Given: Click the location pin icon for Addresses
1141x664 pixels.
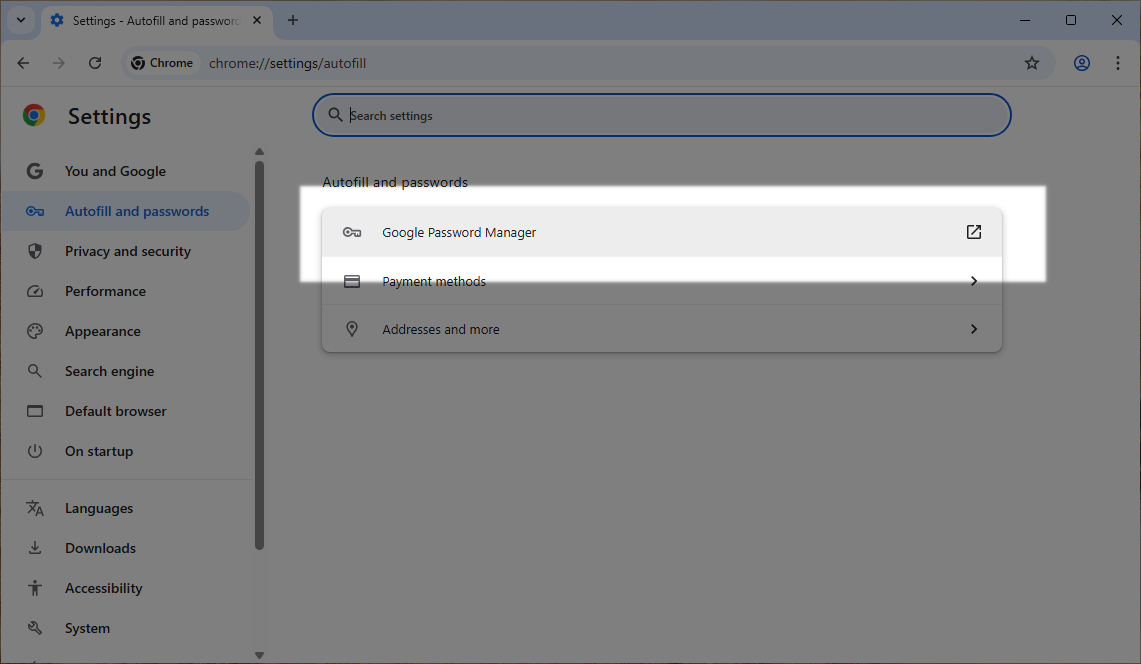Looking at the screenshot, I should point(352,329).
